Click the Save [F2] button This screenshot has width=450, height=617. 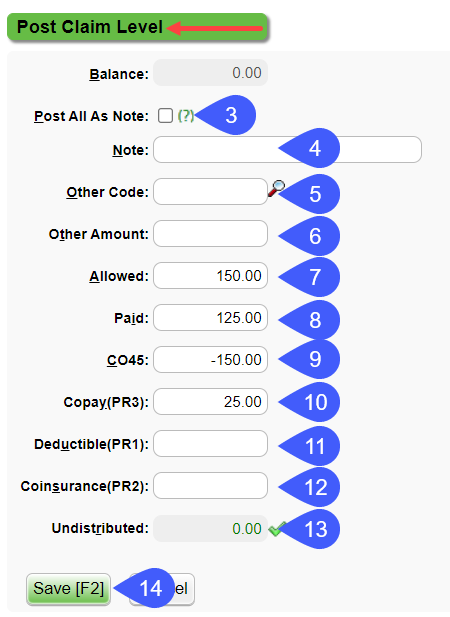coord(68,589)
